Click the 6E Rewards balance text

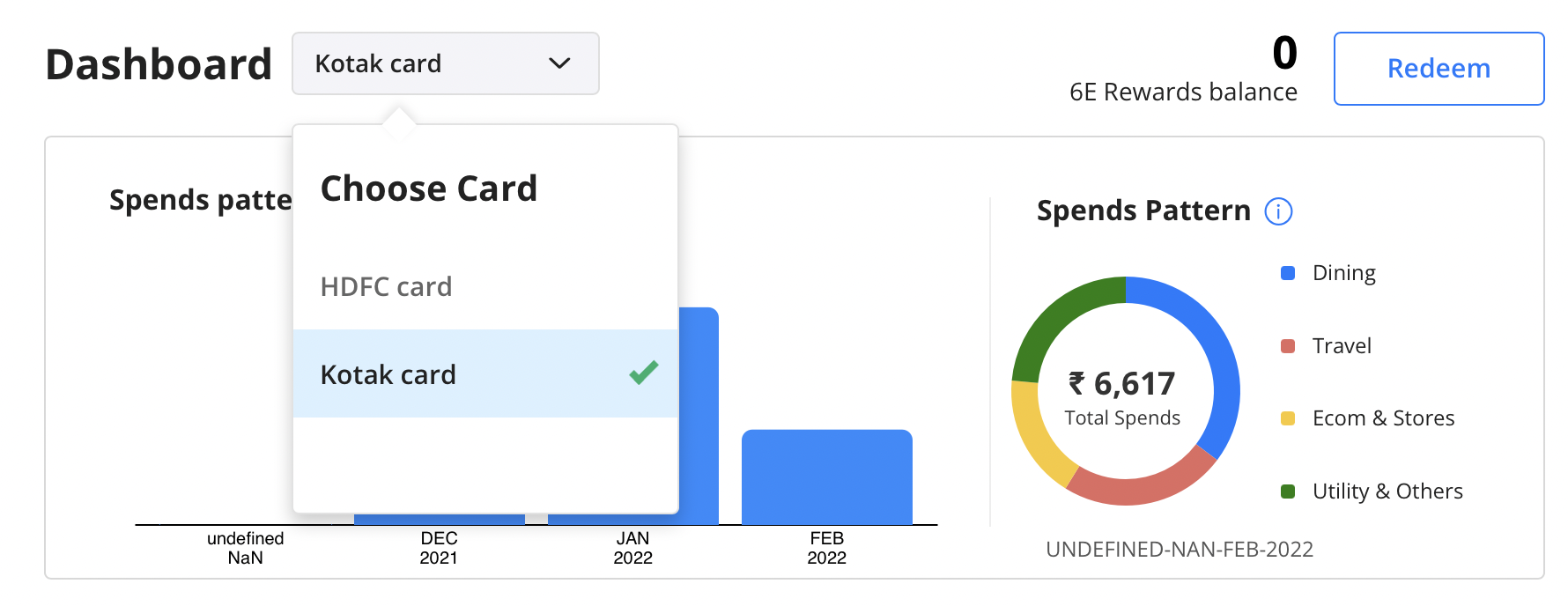pos(1183,92)
